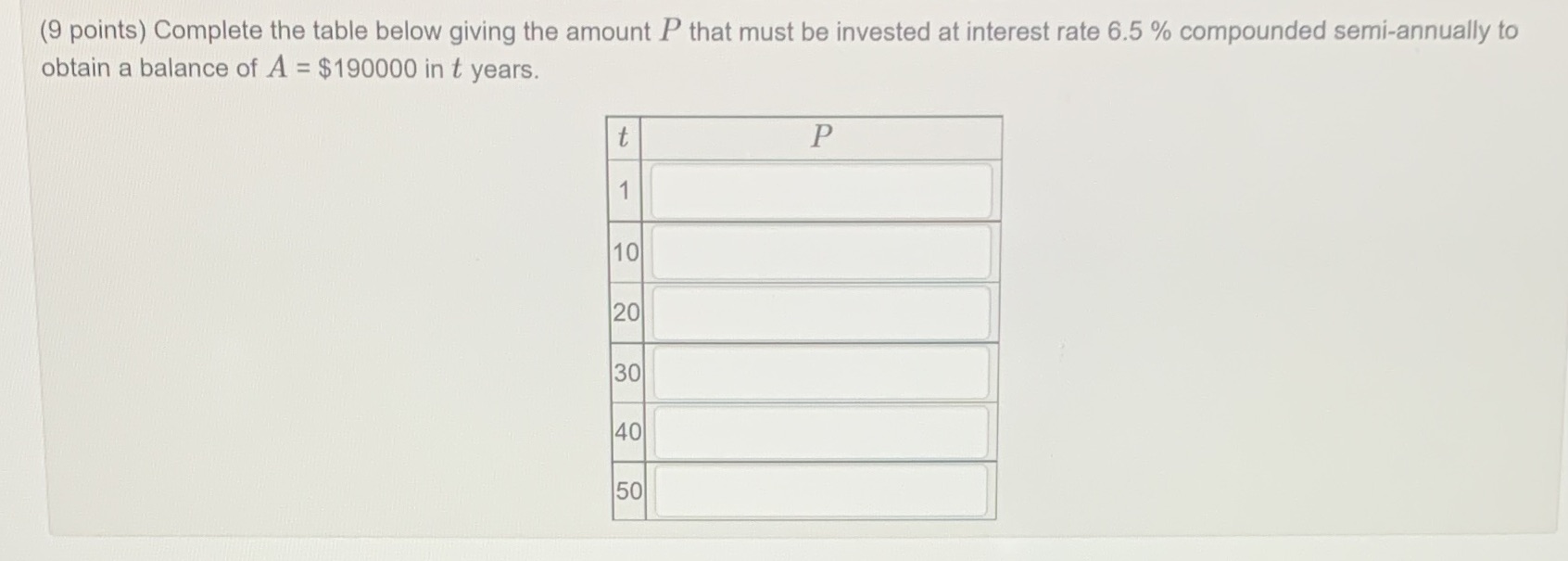Click the row label showing 10
Image resolution: width=1568 pixels, height=561 pixels.
(626, 251)
